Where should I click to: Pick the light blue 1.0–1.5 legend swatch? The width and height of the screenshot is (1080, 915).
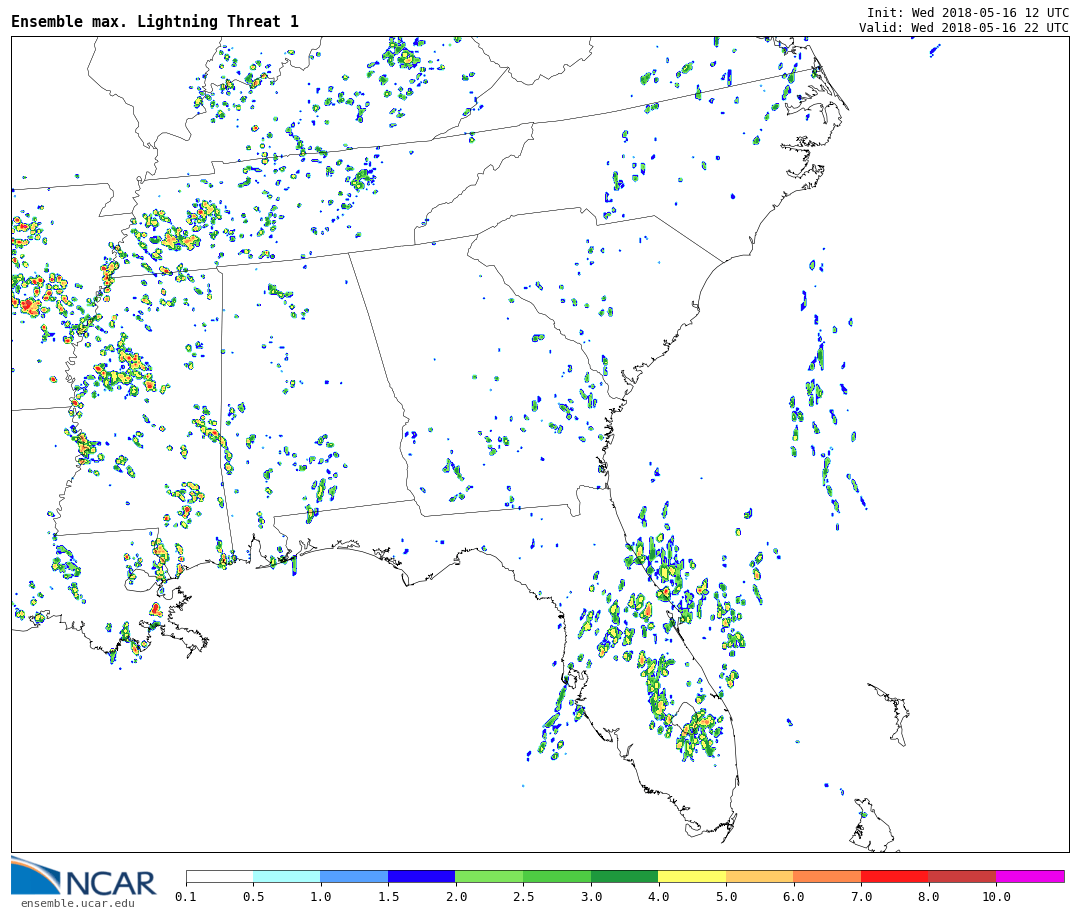pos(354,877)
